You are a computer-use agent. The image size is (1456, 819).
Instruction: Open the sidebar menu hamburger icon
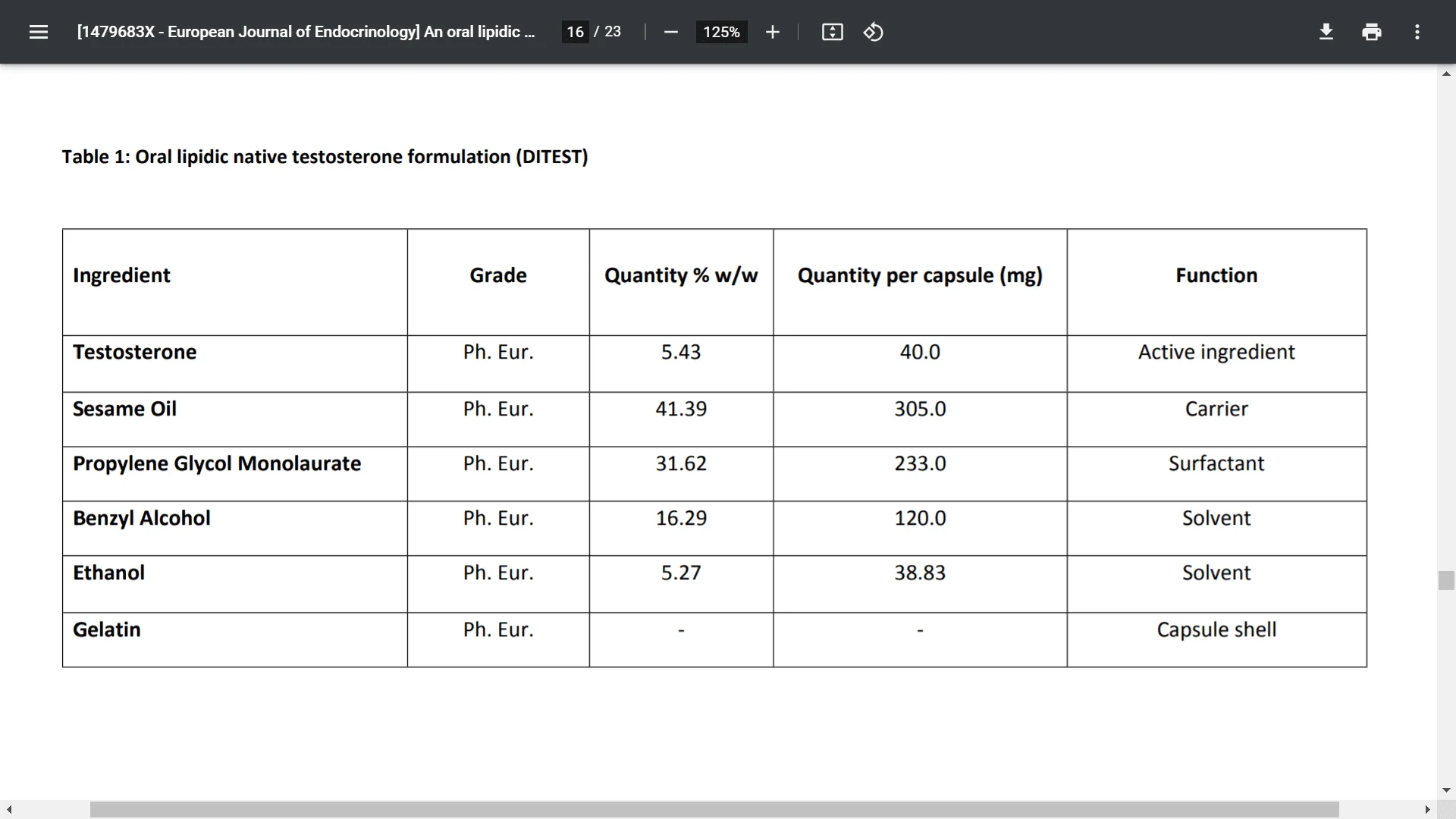pos(39,32)
